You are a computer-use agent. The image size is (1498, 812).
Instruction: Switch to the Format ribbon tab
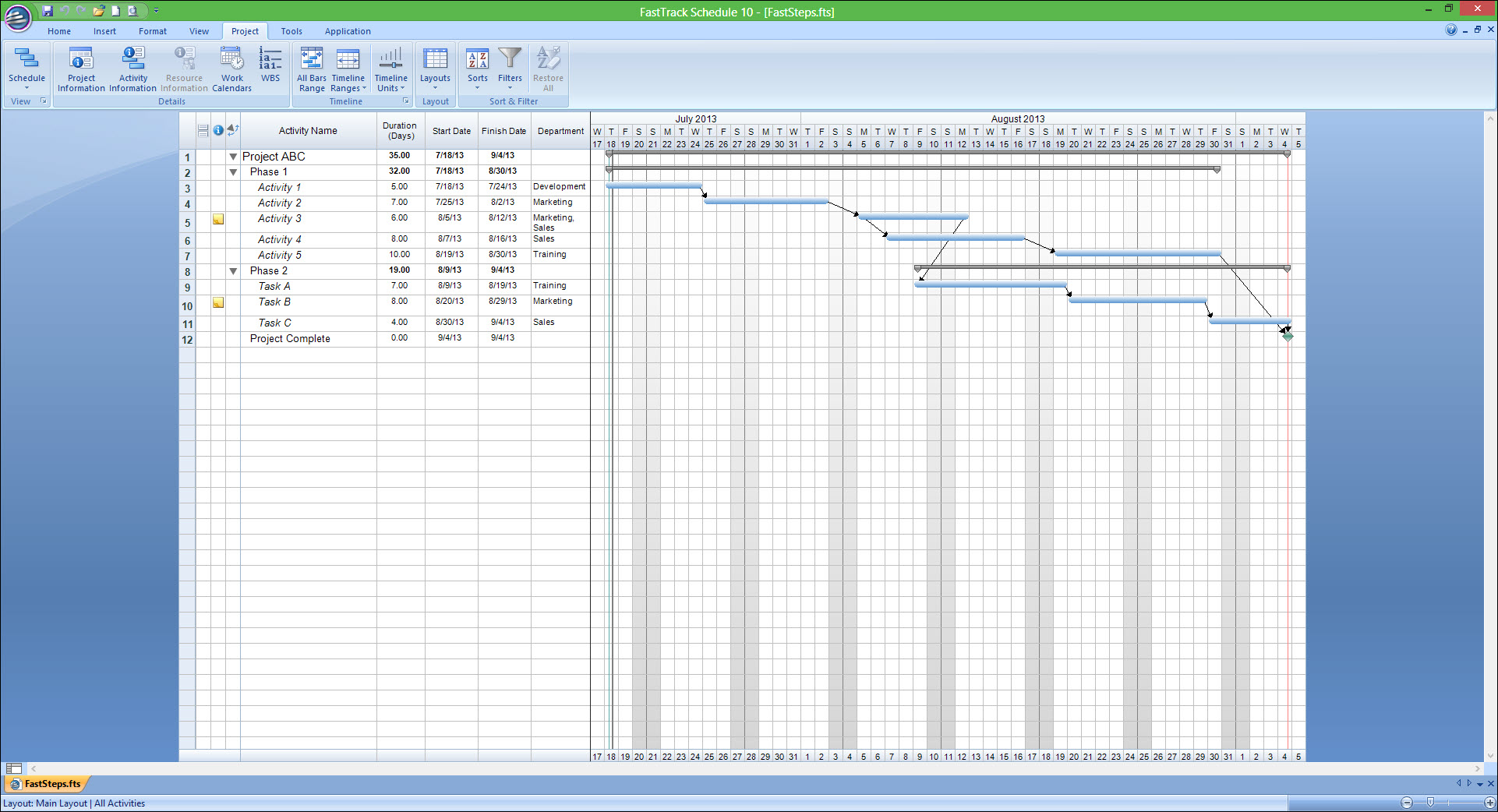152,31
